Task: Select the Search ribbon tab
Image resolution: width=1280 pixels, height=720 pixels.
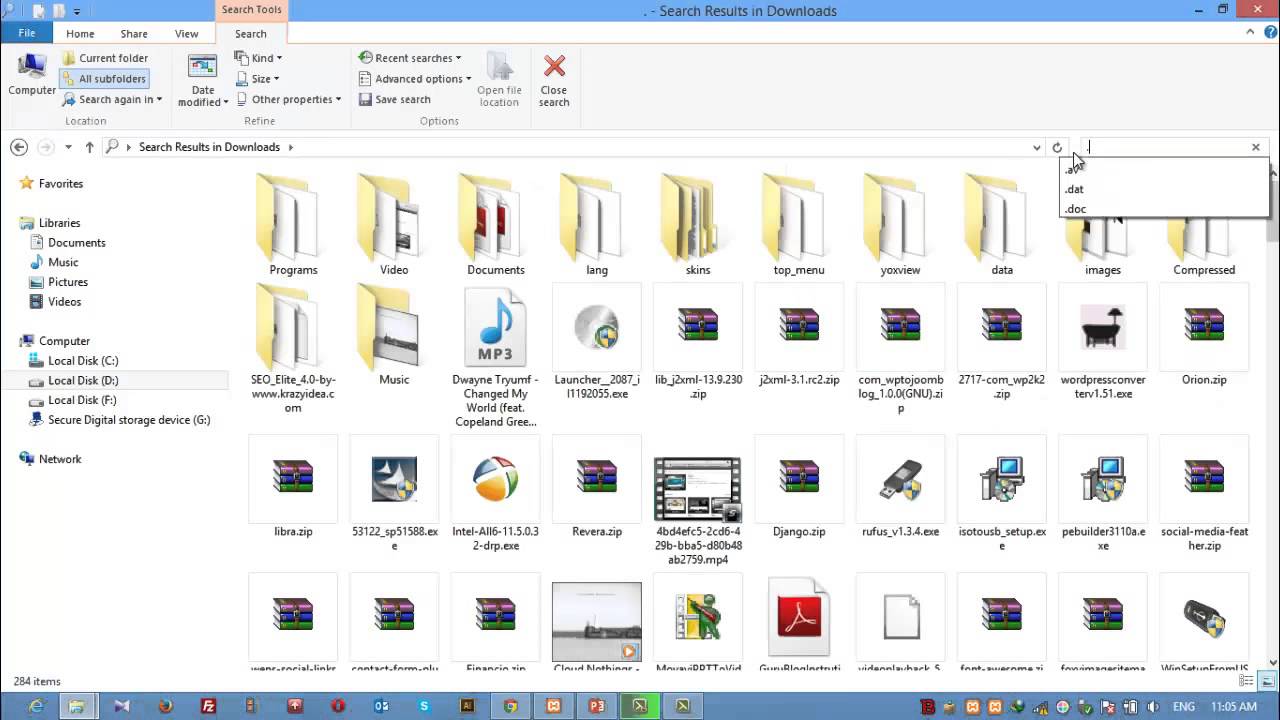Action: click(x=251, y=33)
